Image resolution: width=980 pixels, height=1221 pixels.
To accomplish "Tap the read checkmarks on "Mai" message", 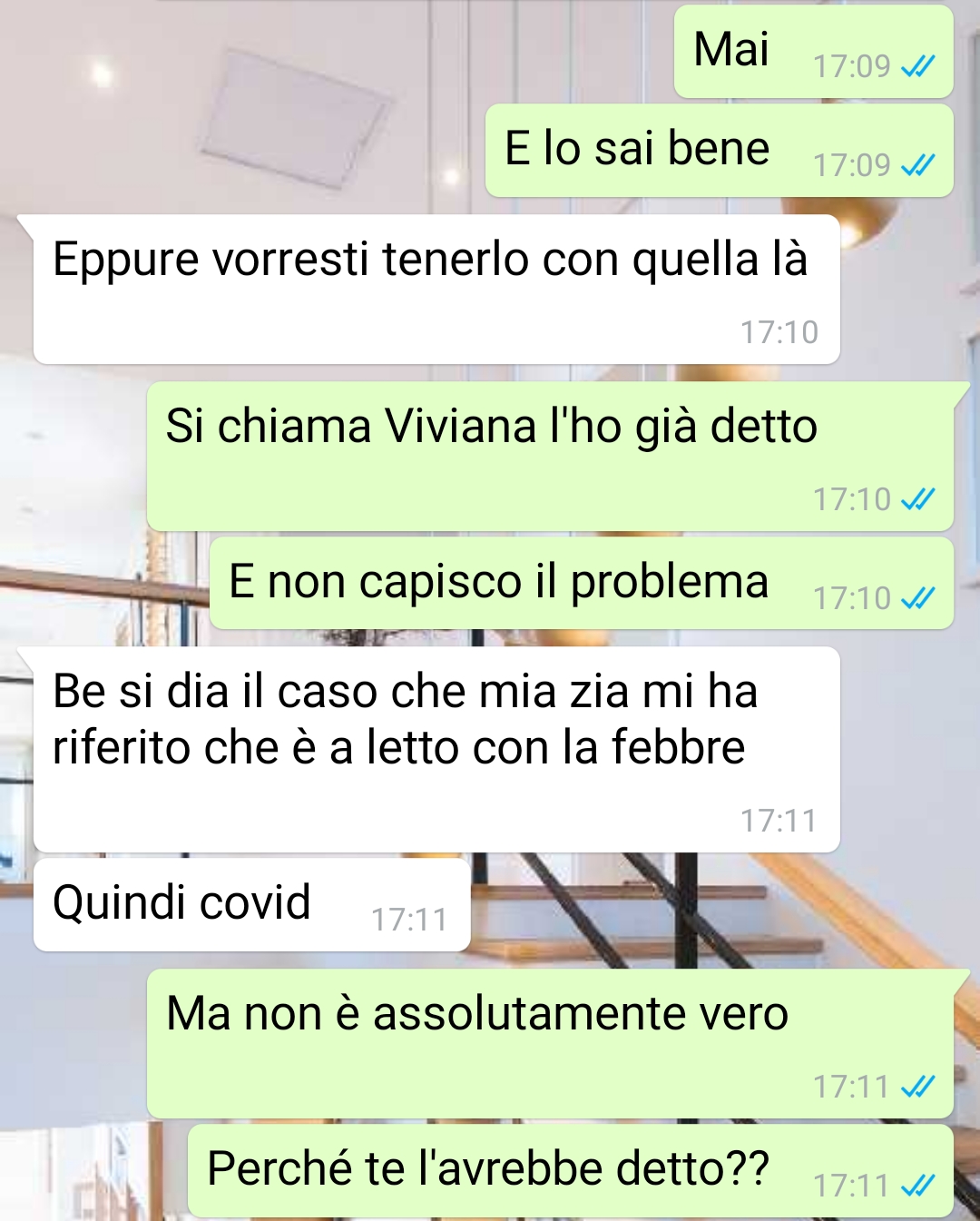I will pos(917,66).
